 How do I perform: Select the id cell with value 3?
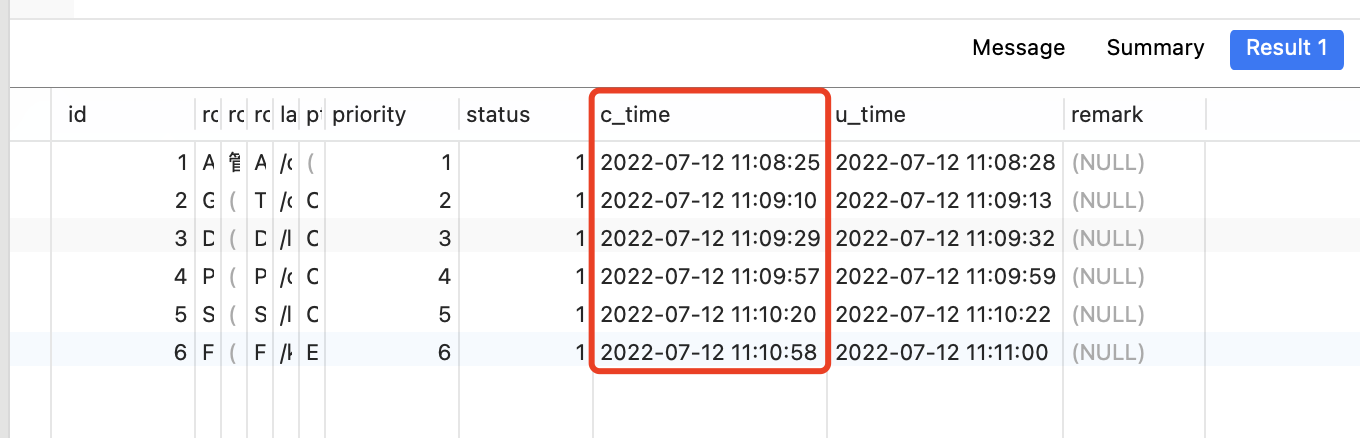(180, 239)
